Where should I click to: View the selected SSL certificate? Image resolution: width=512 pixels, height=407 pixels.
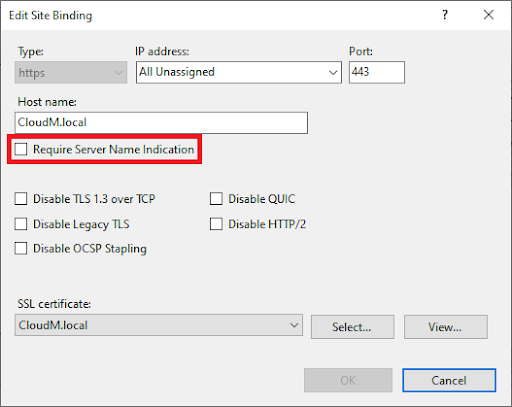[446, 327]
